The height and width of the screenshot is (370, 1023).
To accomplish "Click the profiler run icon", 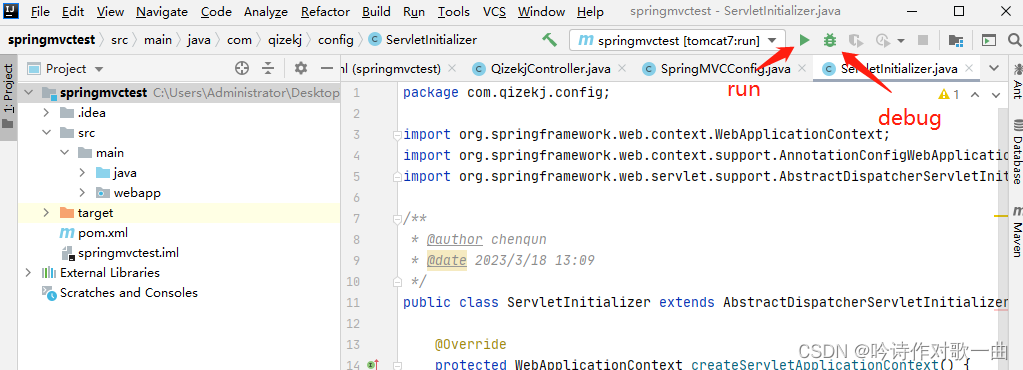I will (883, 40).
